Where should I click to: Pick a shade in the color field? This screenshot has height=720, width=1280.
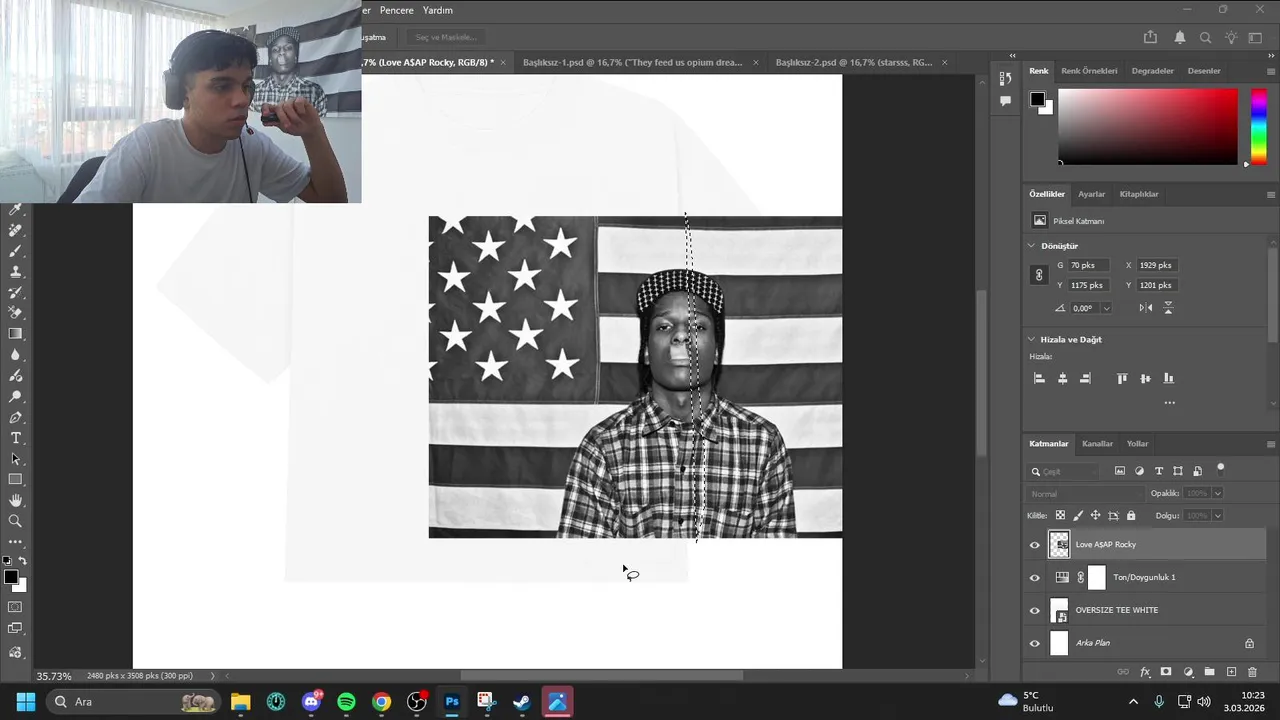pyautogui.click(x=1147, y=126)
